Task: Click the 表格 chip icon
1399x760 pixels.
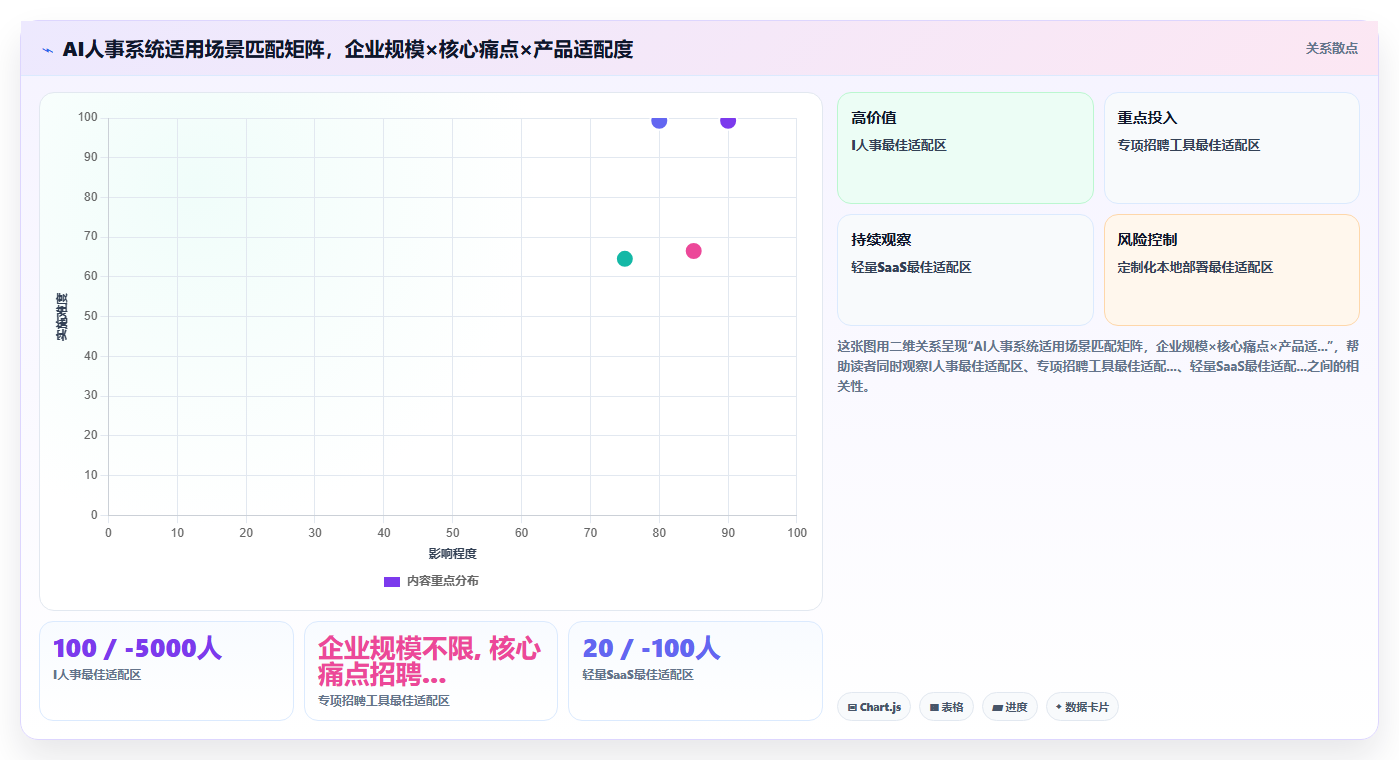Action: 934,707
